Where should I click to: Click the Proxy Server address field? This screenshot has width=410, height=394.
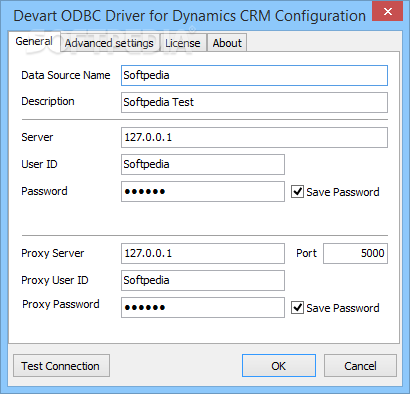[203, 253]
